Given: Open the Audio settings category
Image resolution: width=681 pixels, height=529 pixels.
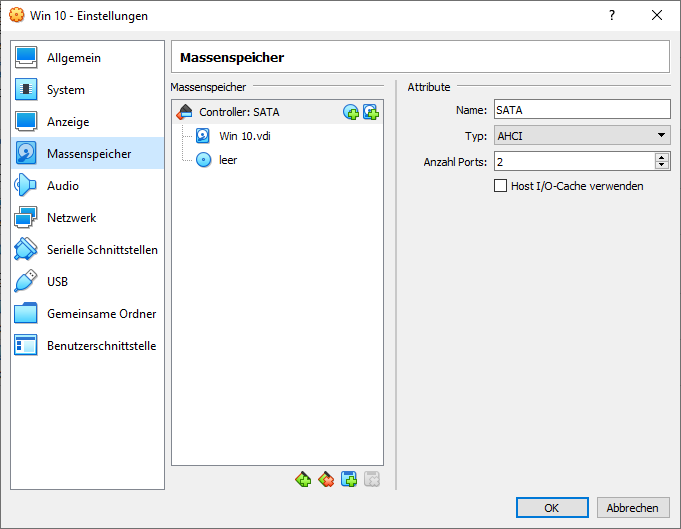Looking at the screenshot, I should coord(87,185).
